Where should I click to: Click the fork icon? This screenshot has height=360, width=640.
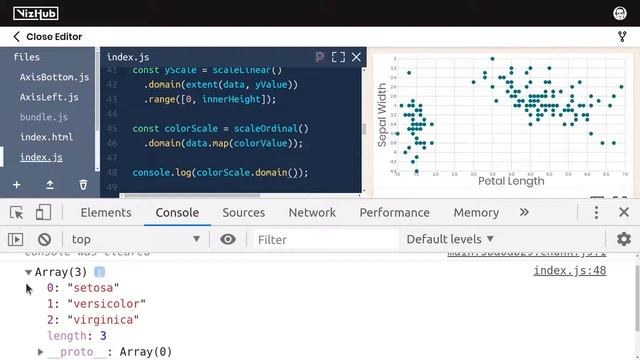pos(622,37)
